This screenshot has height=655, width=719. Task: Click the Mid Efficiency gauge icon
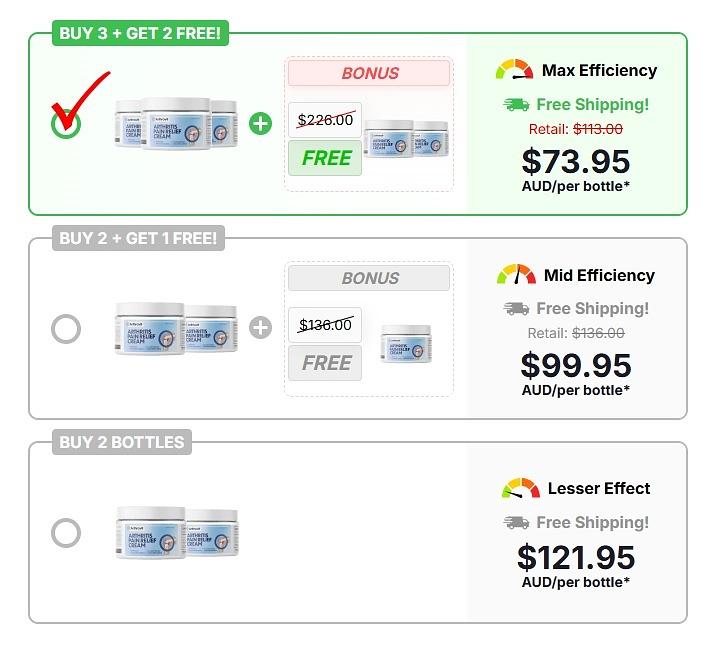point(516,275)
